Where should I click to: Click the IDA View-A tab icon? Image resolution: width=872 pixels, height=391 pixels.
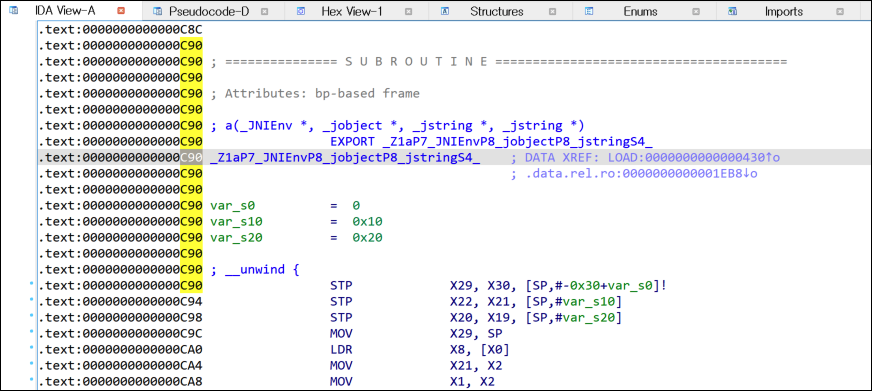14,11
